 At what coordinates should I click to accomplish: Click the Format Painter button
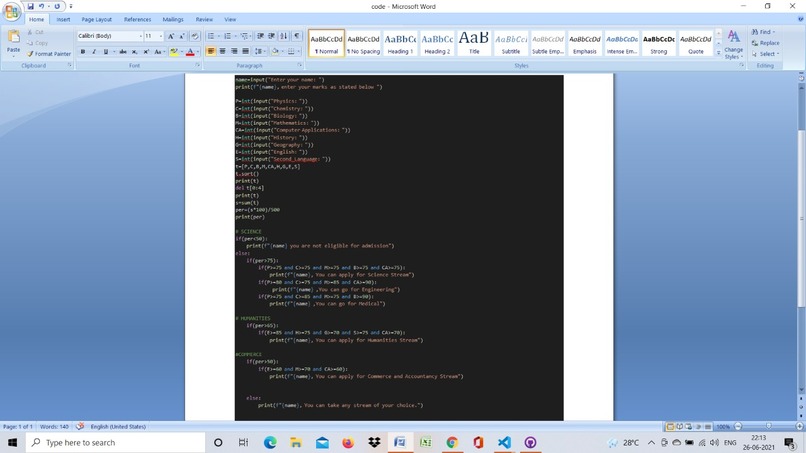coord(49,54)
